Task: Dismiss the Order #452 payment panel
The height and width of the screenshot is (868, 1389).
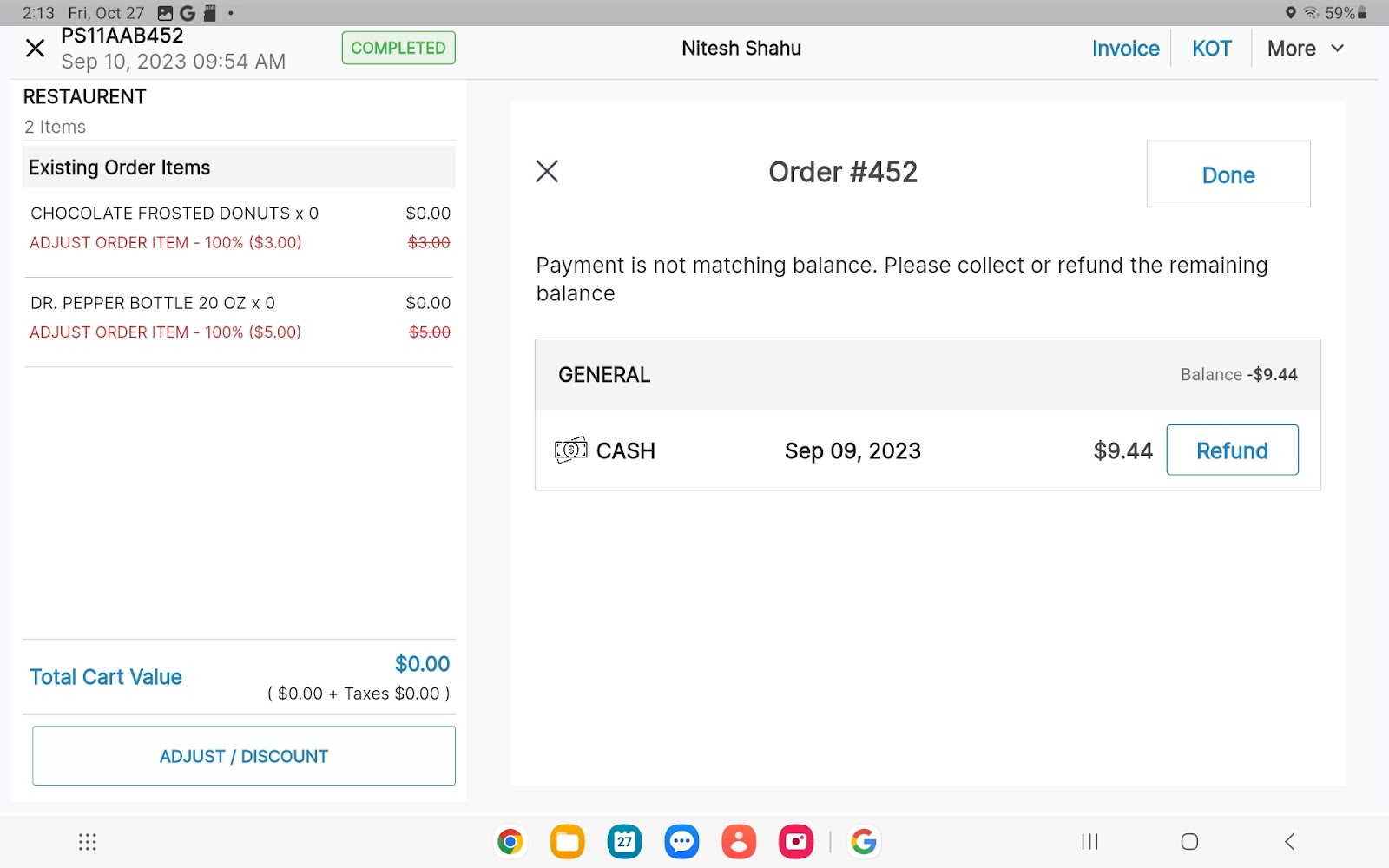Action: pos(547,171)
